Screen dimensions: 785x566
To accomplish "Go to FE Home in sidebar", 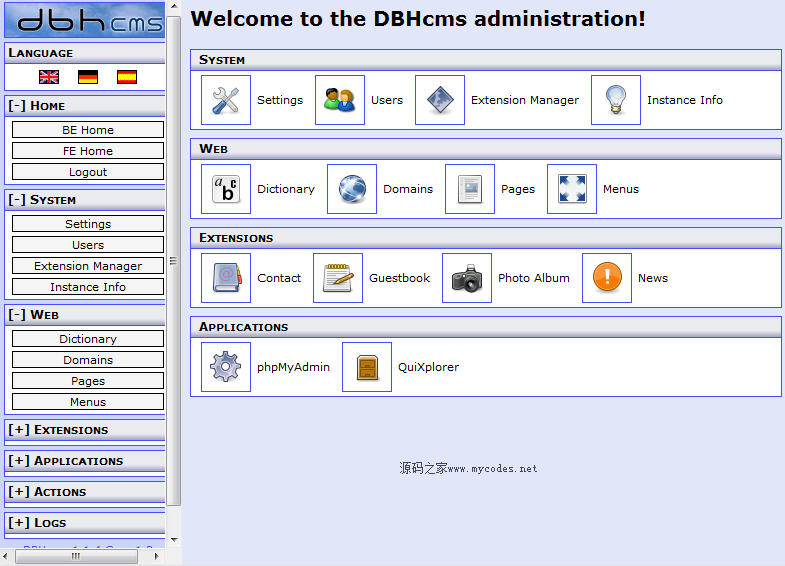I will [x=88, y=151].
